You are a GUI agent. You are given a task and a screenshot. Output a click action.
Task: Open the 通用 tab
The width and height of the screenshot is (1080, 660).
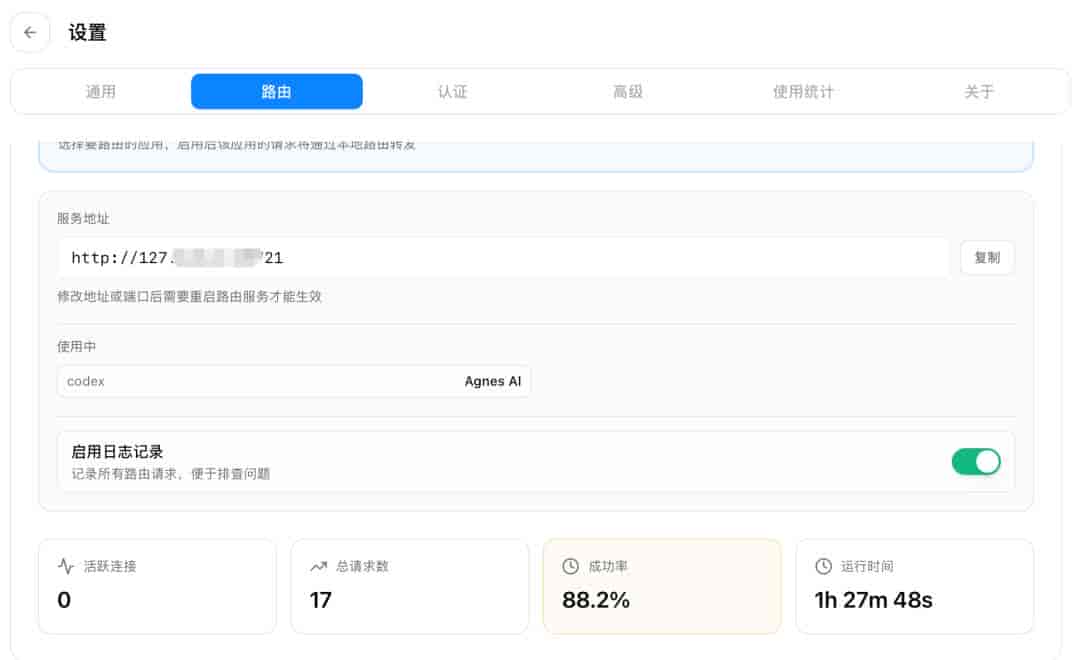pyautogui.click(x=101, y=92)
